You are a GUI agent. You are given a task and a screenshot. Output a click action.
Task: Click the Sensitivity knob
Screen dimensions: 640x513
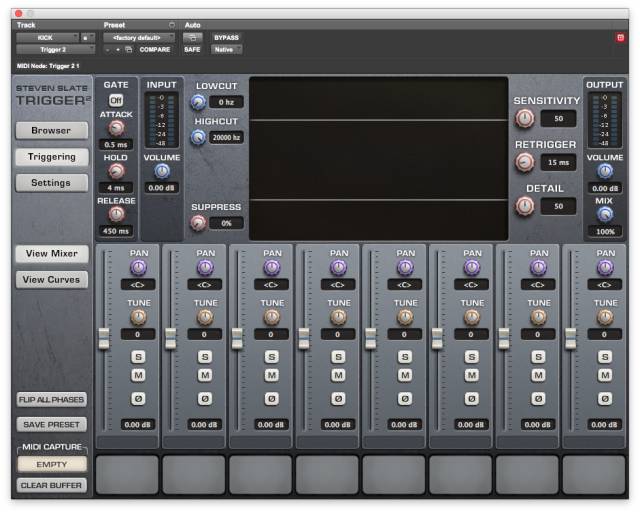coord(524,119)
